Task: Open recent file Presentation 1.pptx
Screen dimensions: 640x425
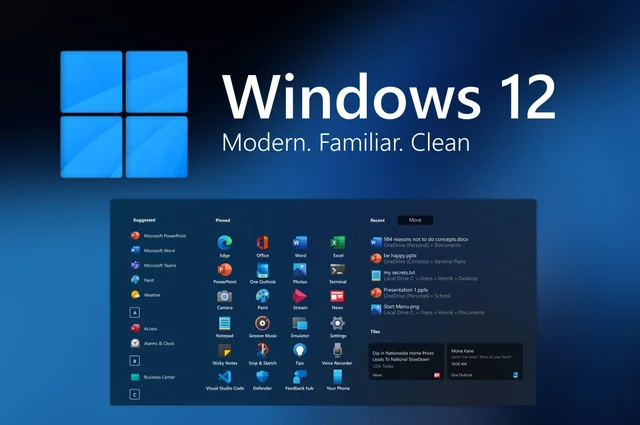Action: pos(410,293)
